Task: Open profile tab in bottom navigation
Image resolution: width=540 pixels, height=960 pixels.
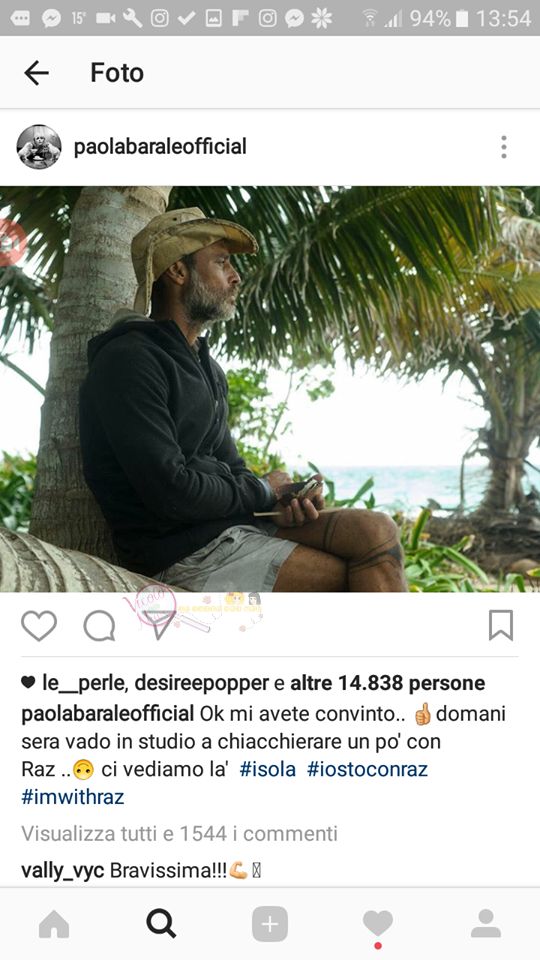Action: (x=486, y=924)
